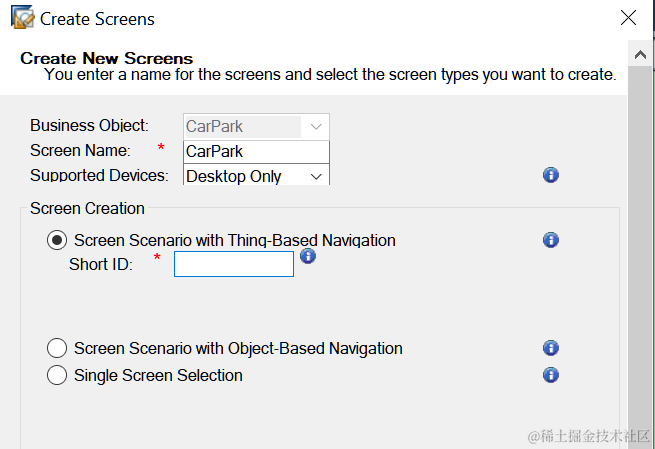The height and width of the screenshot is (449, 655).
Task: Click the Screen Creation group heading
Action: tap(87, 208)
